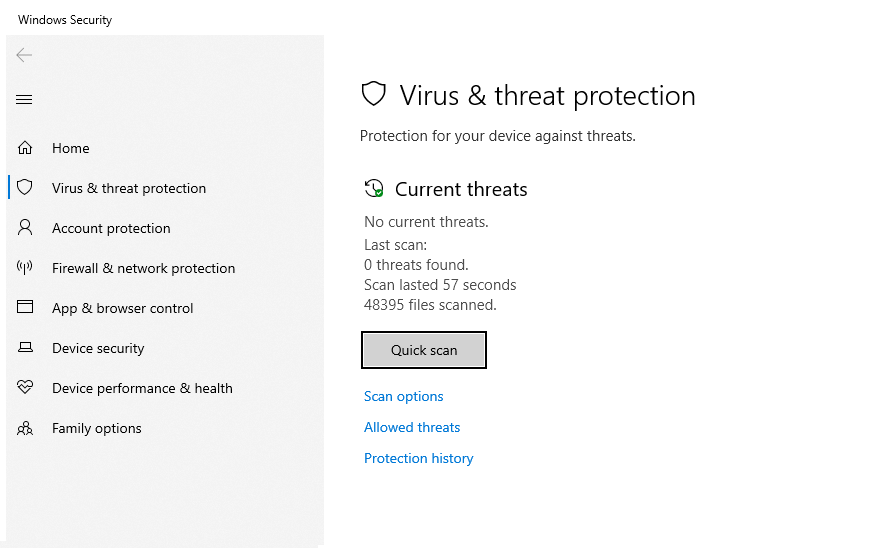The image size is (879, 553).
Task: Open Family options page
Action: [97, 428]
